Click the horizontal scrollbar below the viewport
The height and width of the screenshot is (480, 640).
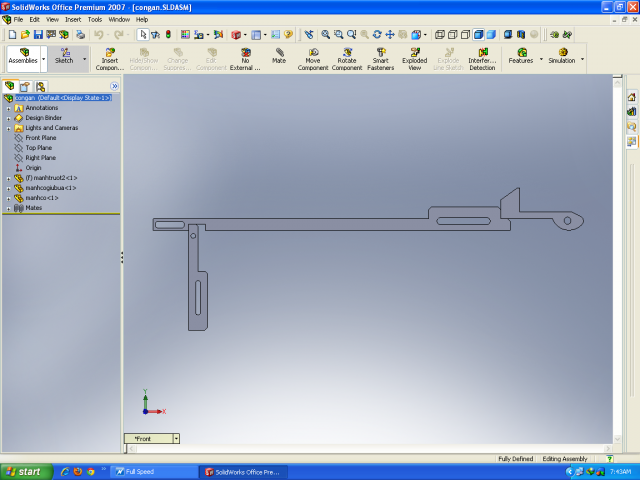click(x=368, y=449)
